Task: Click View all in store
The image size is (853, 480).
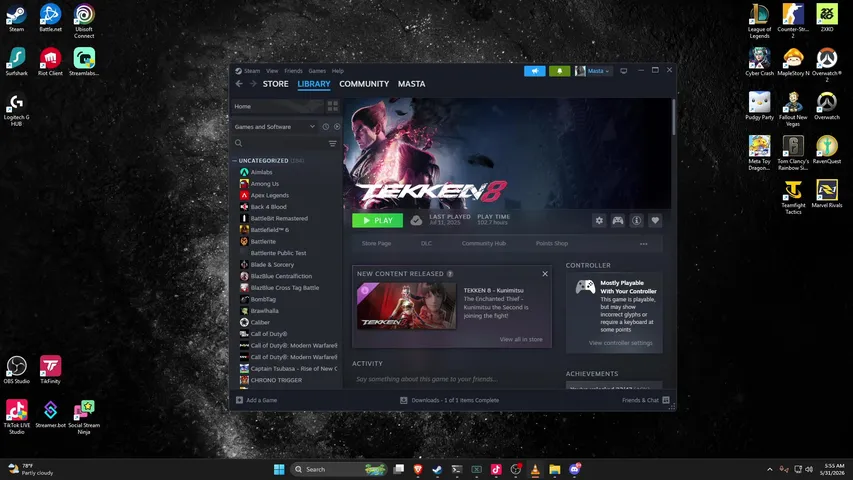Action: [521, 339]
